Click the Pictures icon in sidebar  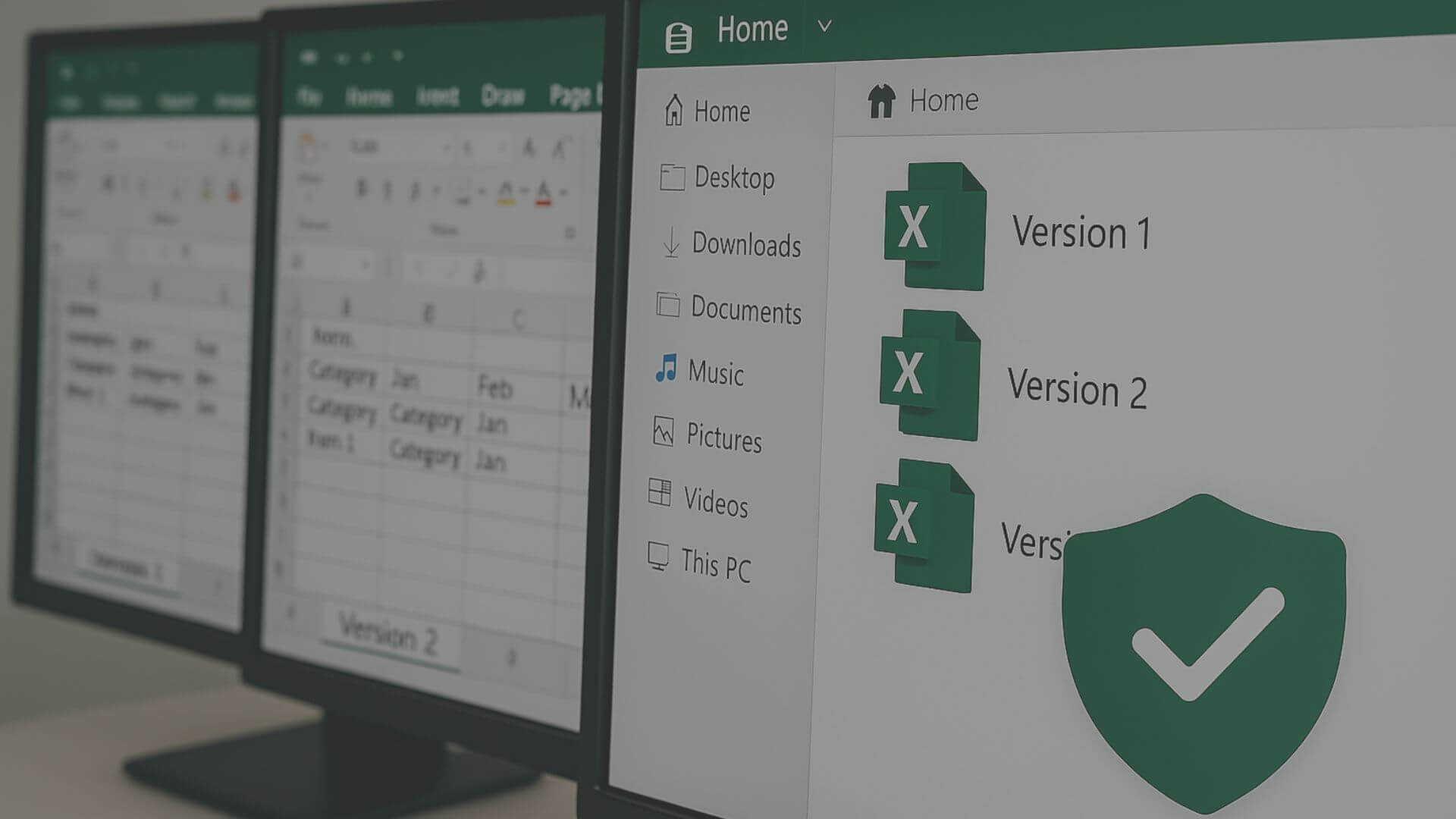664,432
